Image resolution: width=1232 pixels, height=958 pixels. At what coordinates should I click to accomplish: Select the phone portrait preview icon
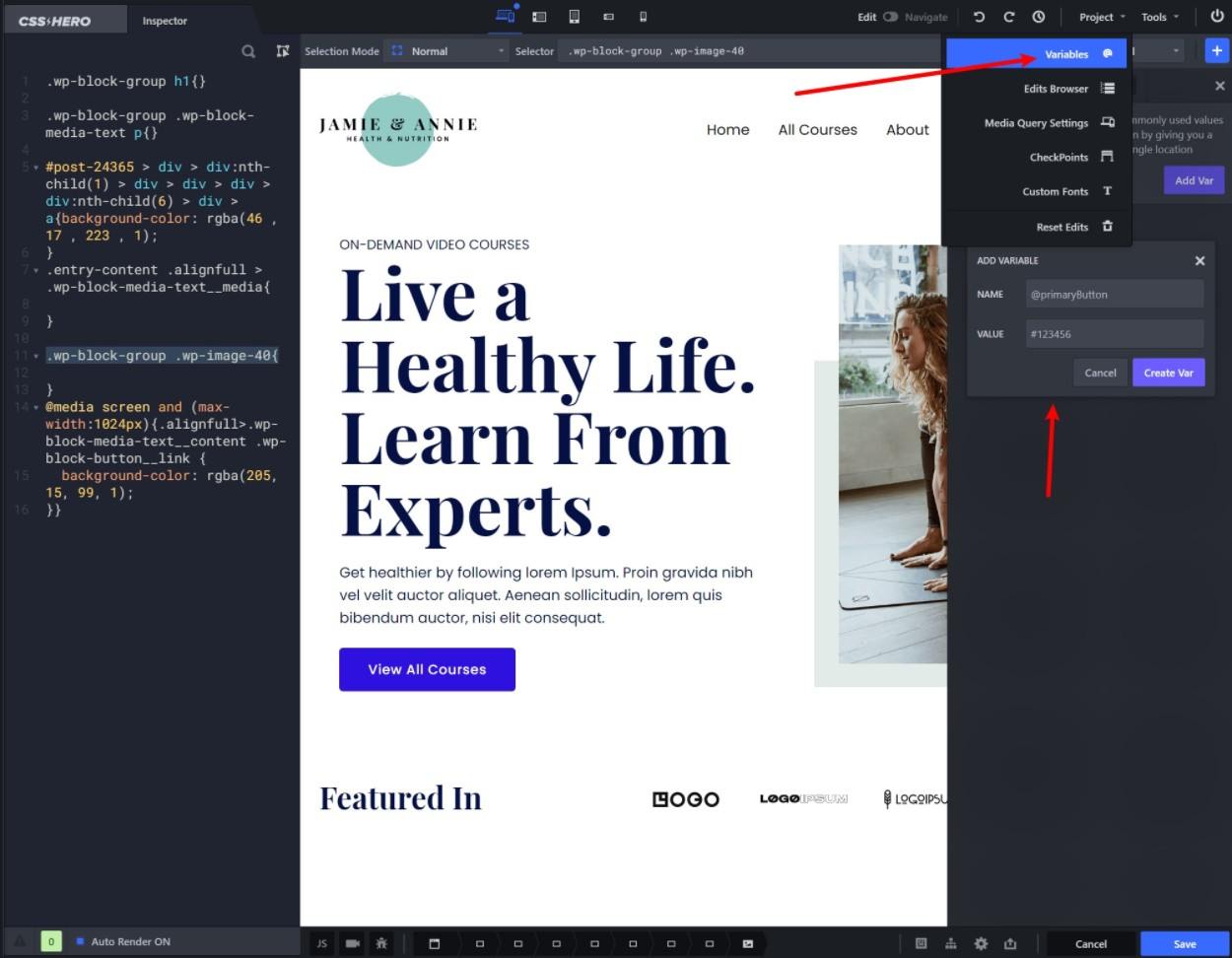(x=643, y=17)
